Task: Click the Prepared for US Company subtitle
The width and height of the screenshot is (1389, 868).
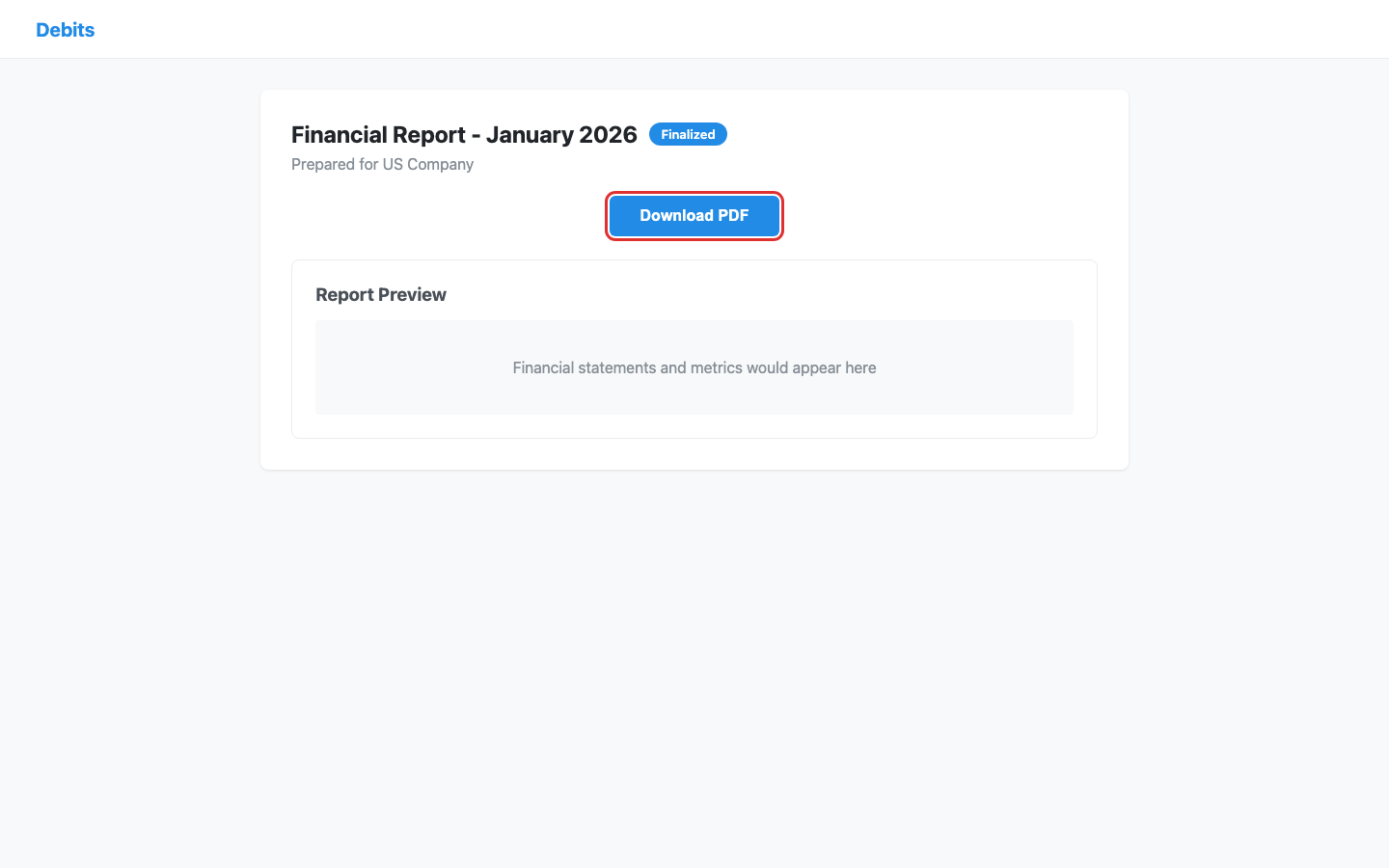Action: point(382,164)
